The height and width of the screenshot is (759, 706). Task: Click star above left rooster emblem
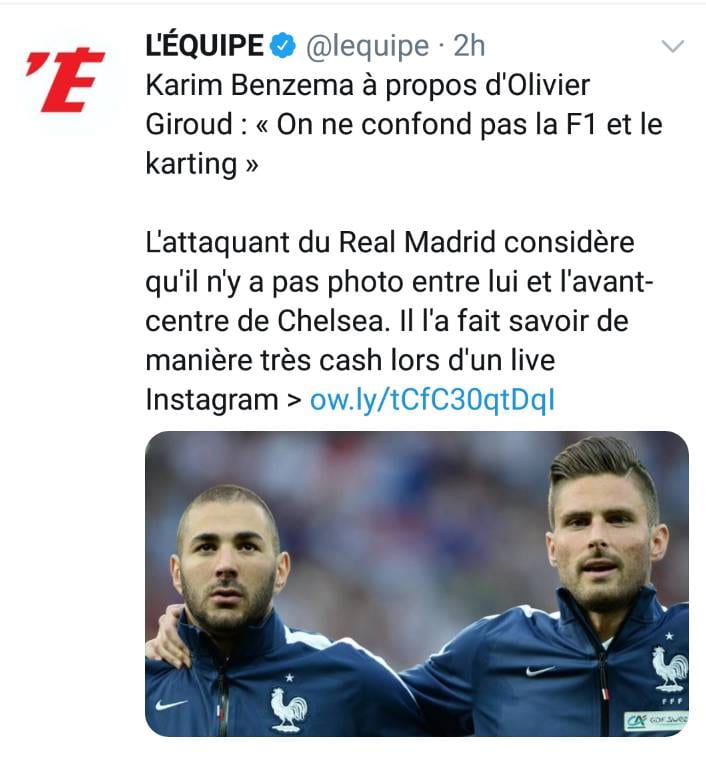[x=289, y=678]
